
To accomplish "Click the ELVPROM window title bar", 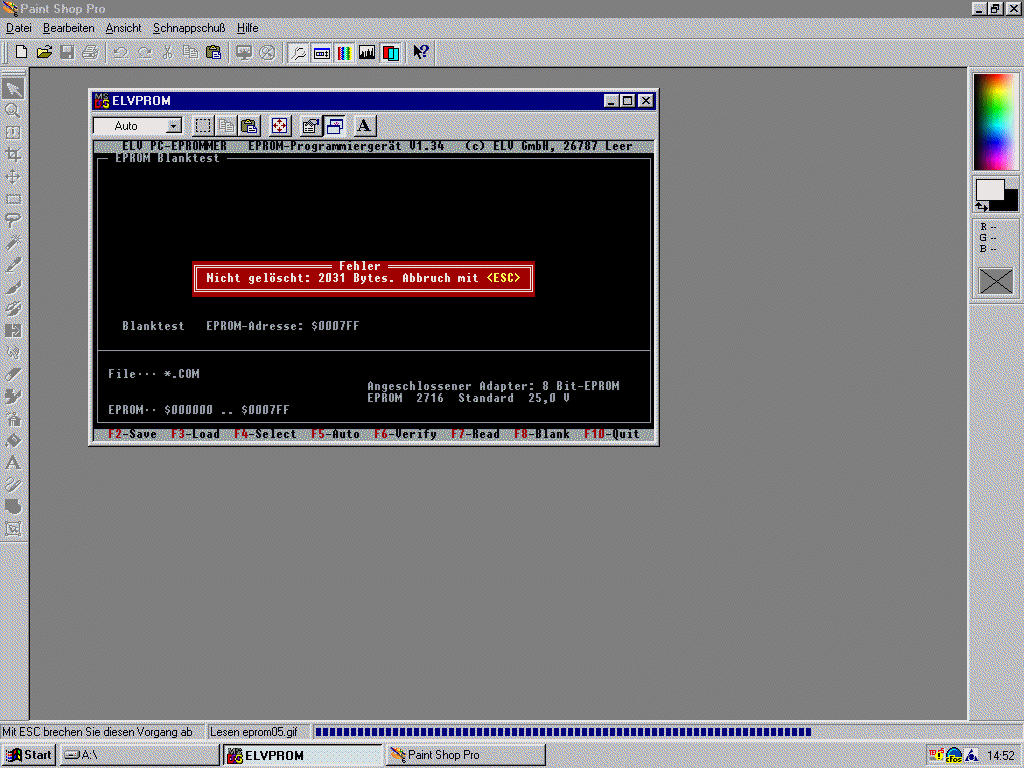I will point(373,101).
